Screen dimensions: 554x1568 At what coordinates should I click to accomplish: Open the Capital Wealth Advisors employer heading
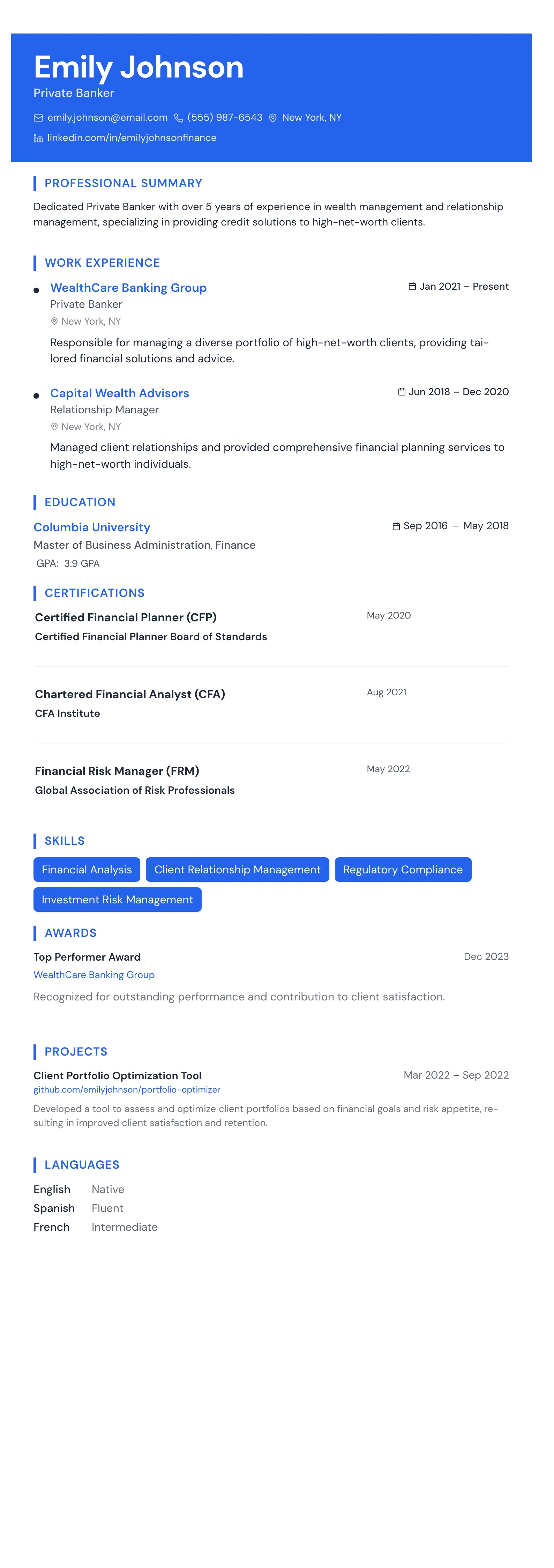click(x=120, y=393)
